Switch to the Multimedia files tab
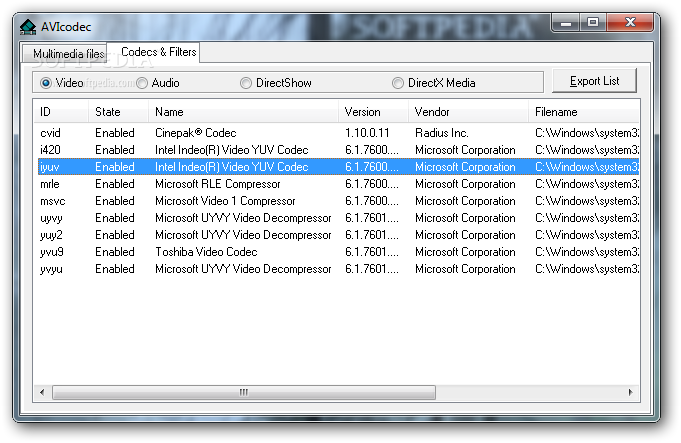This screenshot has height=443, width=681. point(64,54)
